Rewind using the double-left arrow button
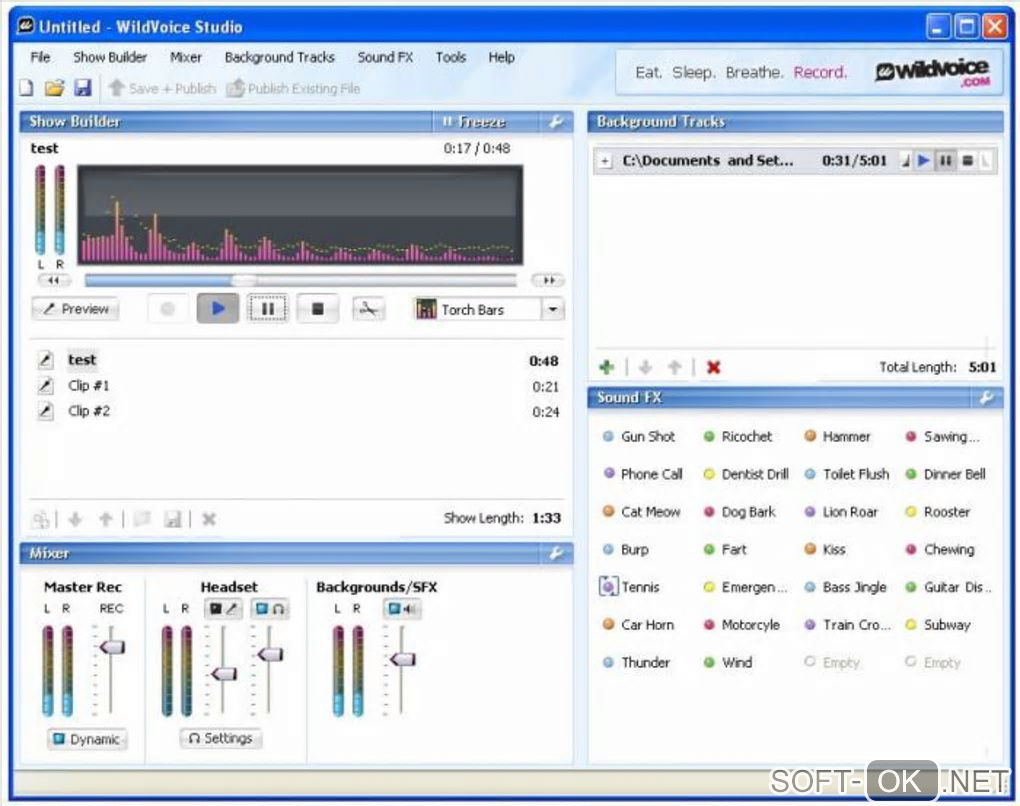This screenshot has width=1020, height=806. pos(53,280)
